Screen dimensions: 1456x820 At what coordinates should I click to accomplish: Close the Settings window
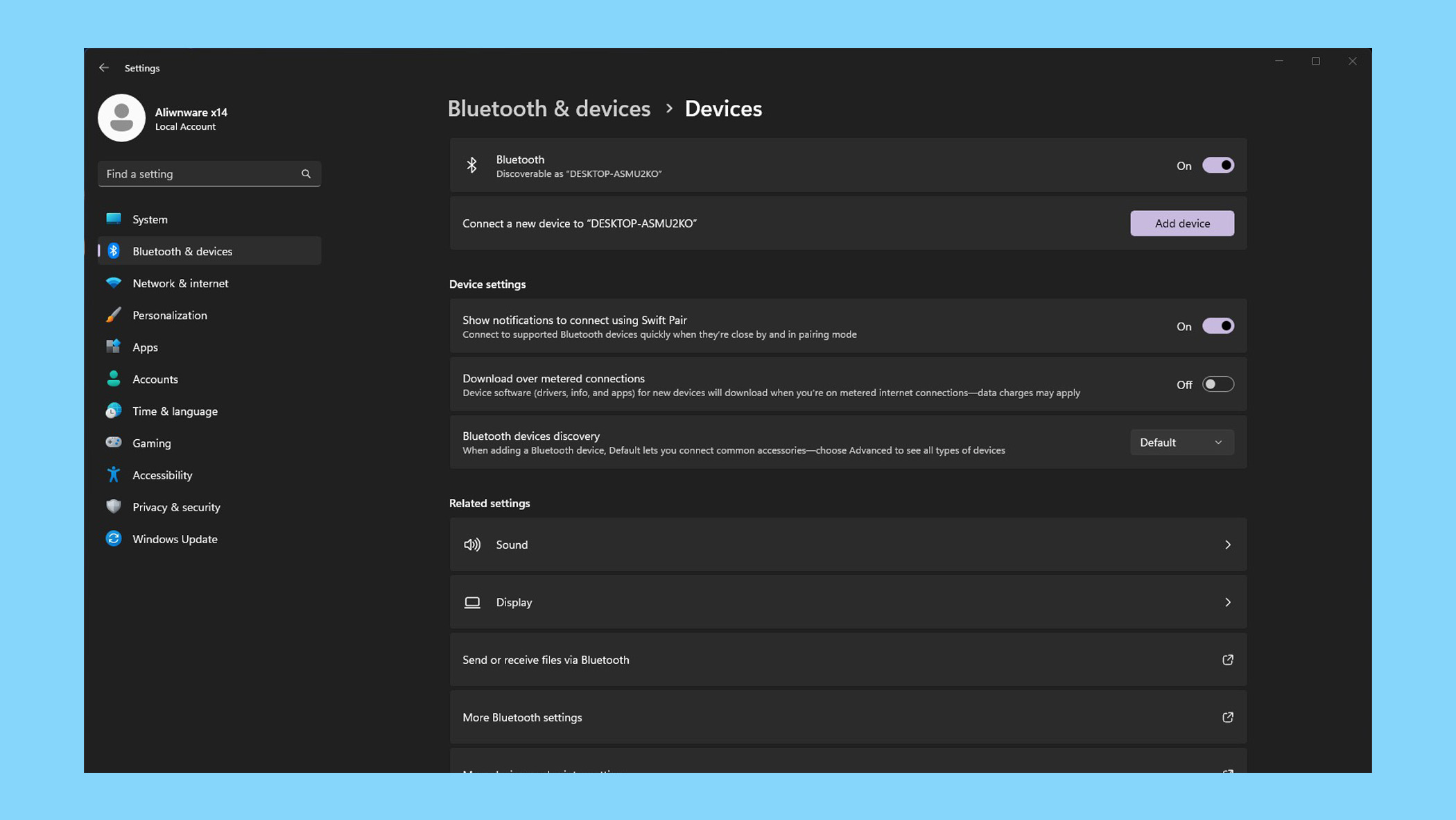coord(1353,61)
